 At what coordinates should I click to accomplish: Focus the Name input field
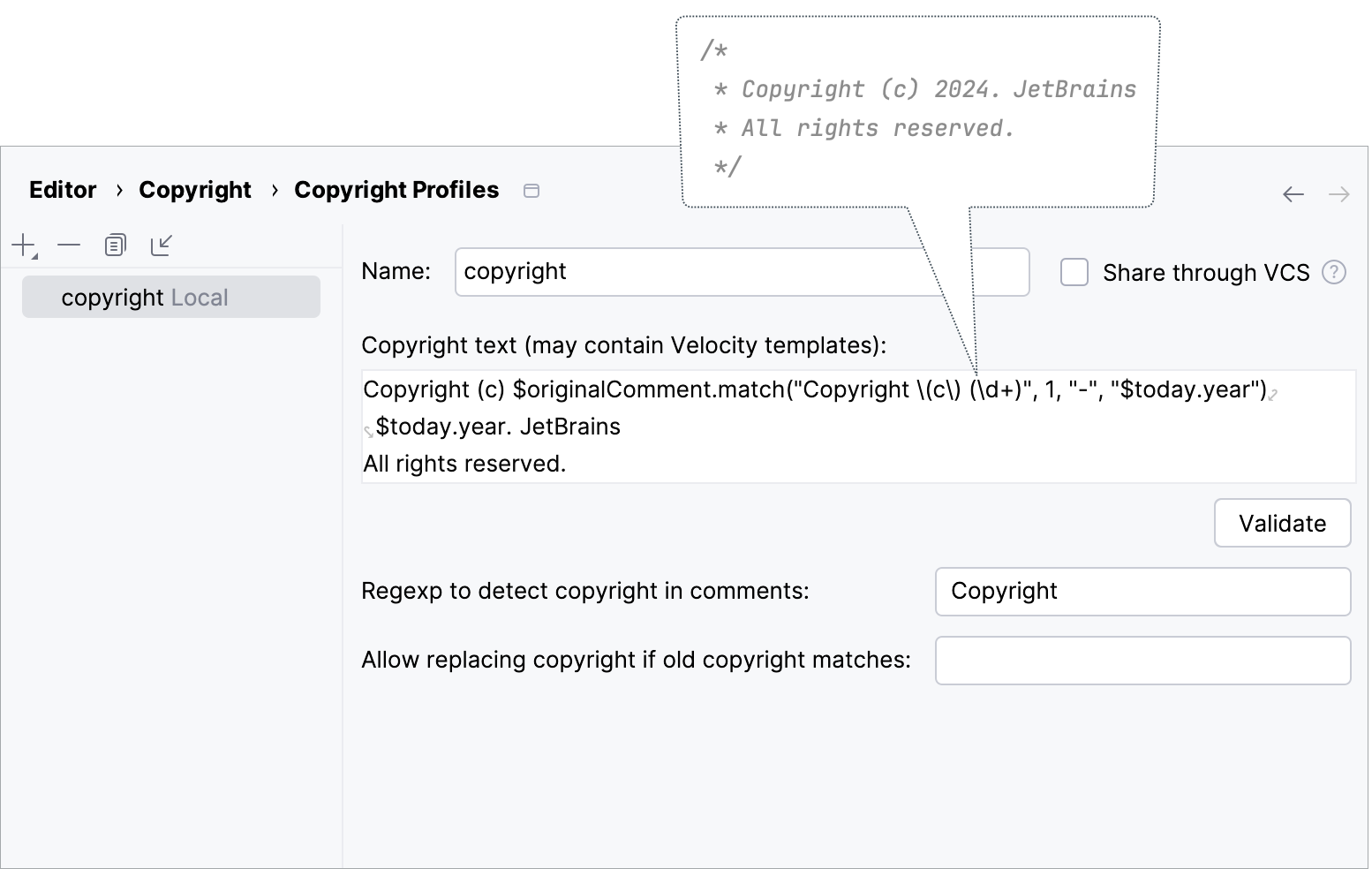[x=742, y=271]
